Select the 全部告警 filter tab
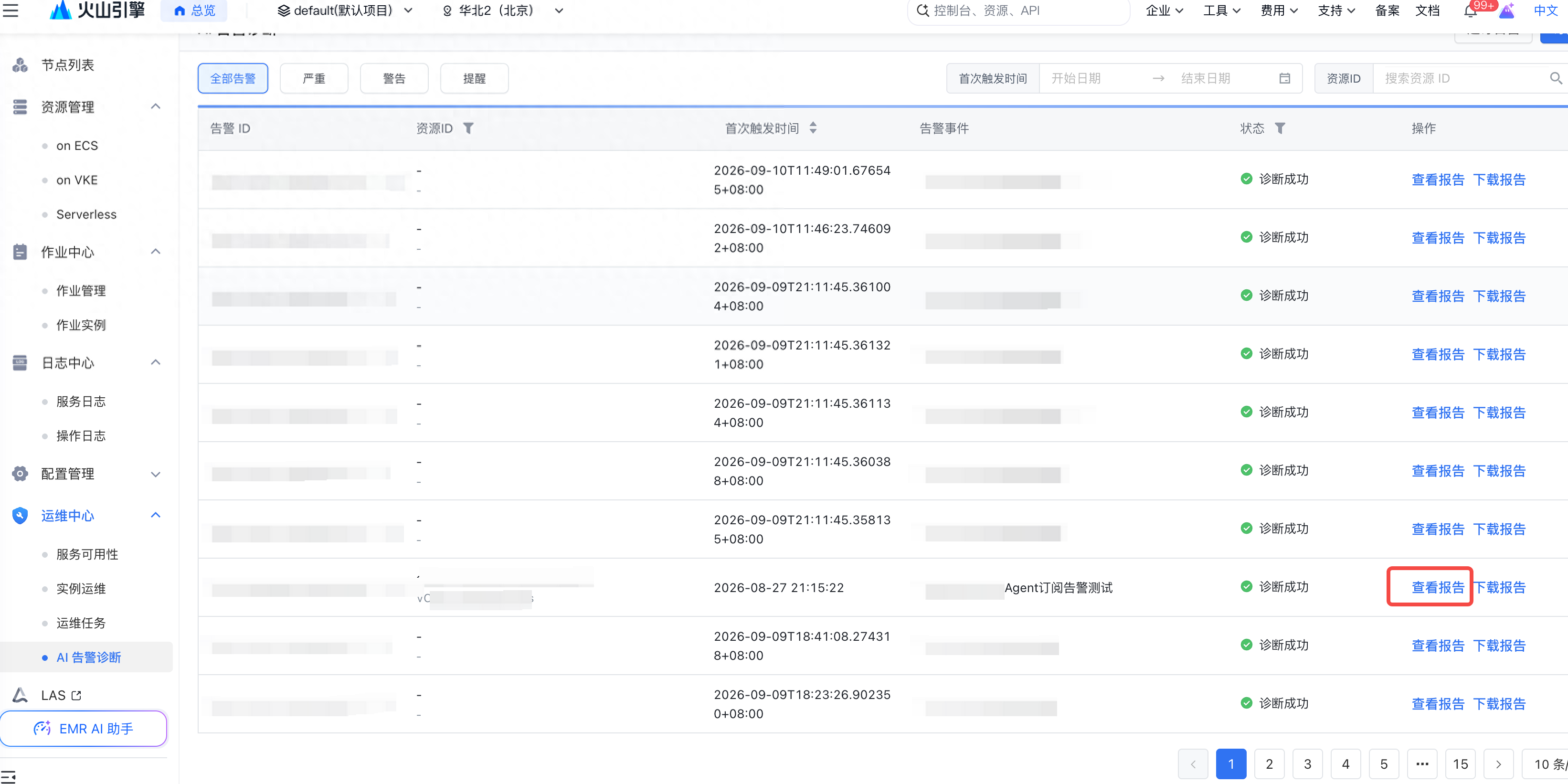 pos(233,78)
